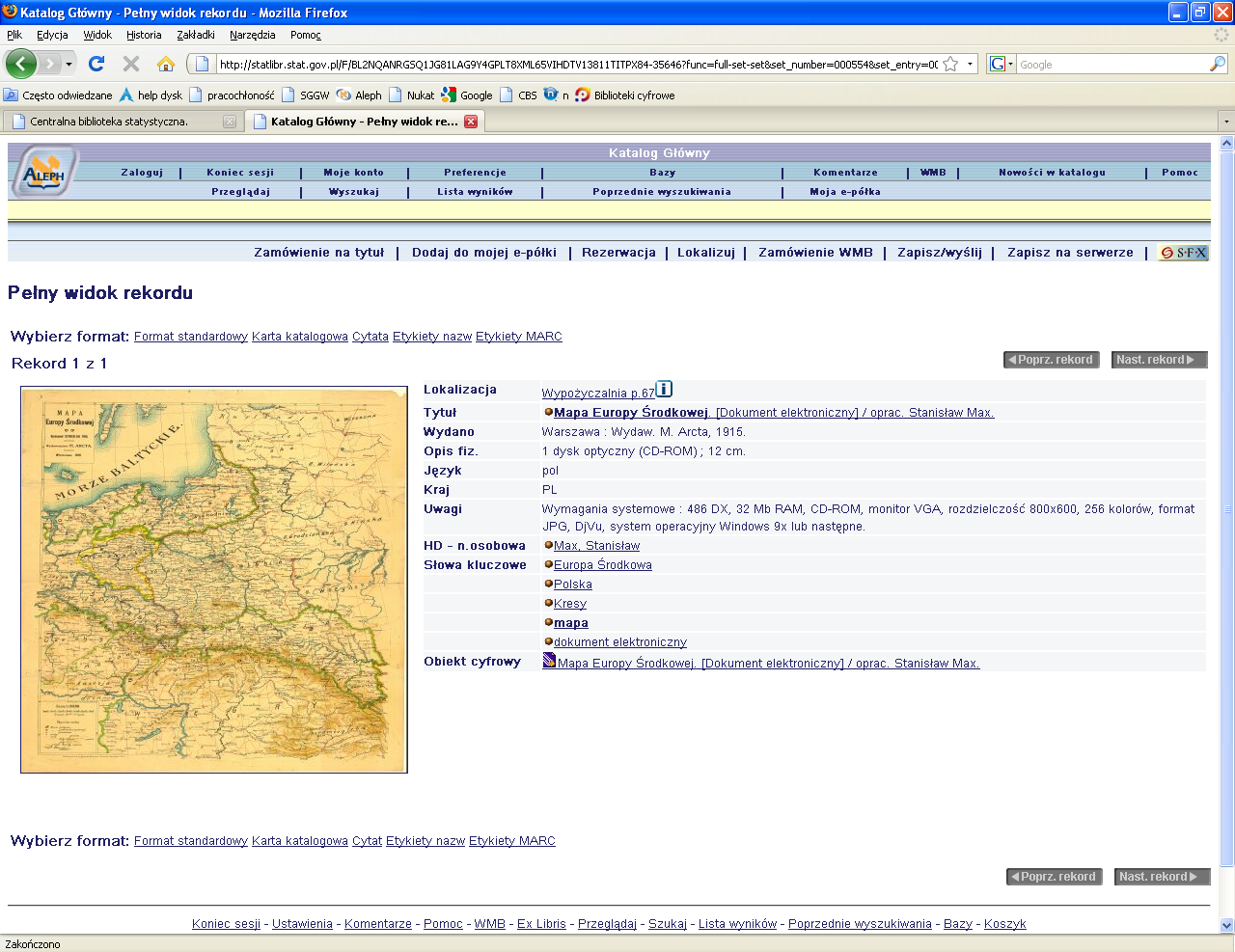The height and width of the screenshot is (952, 1235).
Task: Click the Koszyk footer link
Action: coord(1005,924)
